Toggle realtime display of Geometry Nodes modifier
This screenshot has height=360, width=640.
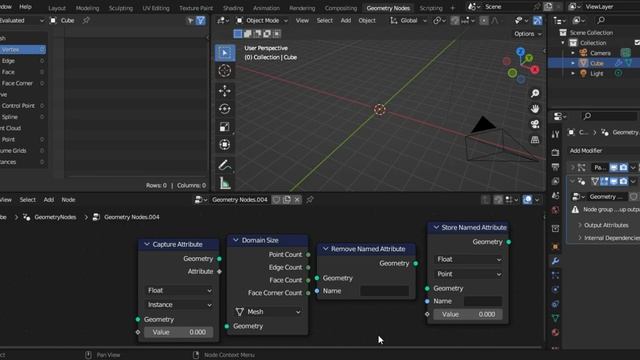point(613,181)
